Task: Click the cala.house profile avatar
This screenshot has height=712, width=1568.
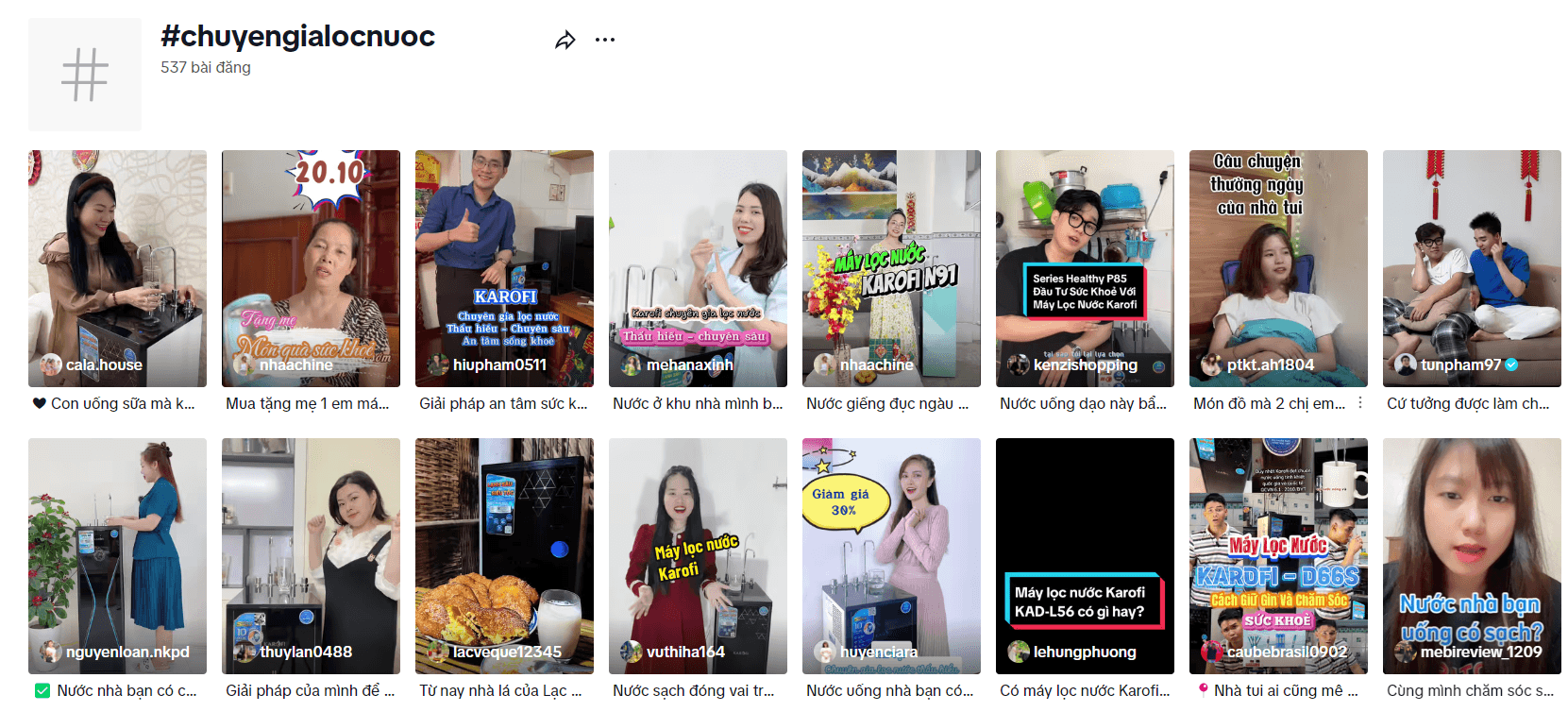Action: (x=51, y=364)
